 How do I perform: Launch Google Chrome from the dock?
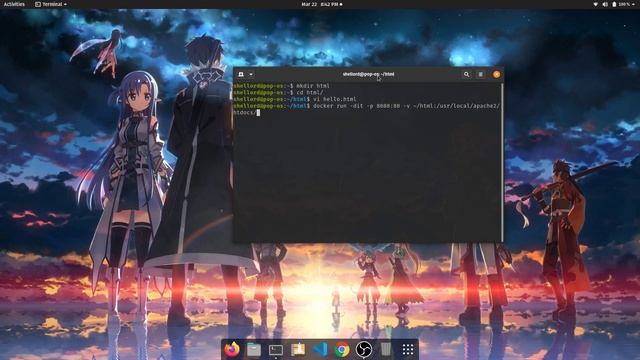(x=342, y=349)
